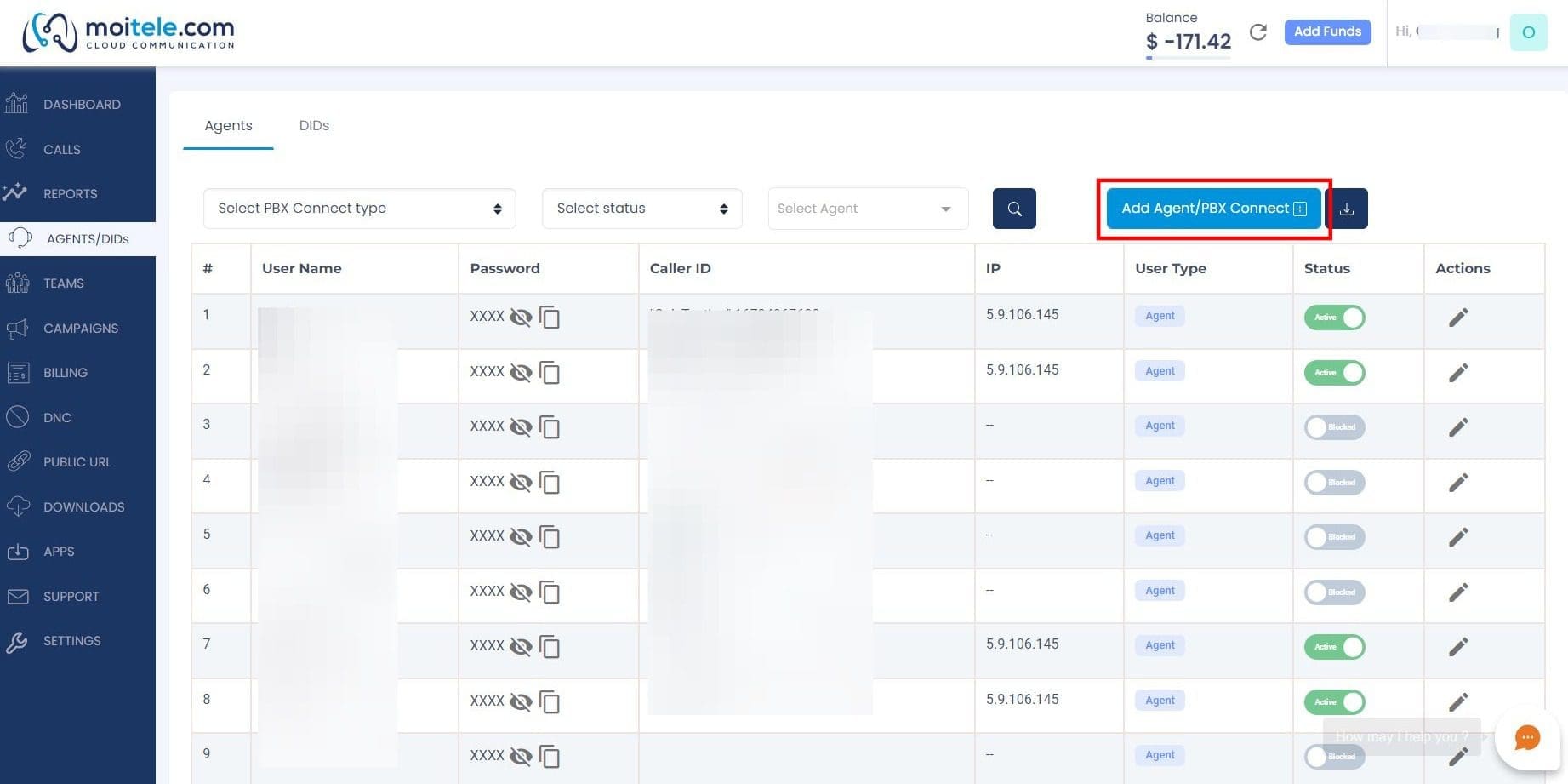Open the Select status dropdown
The image size is (1568, 784).
pos(642,209)
